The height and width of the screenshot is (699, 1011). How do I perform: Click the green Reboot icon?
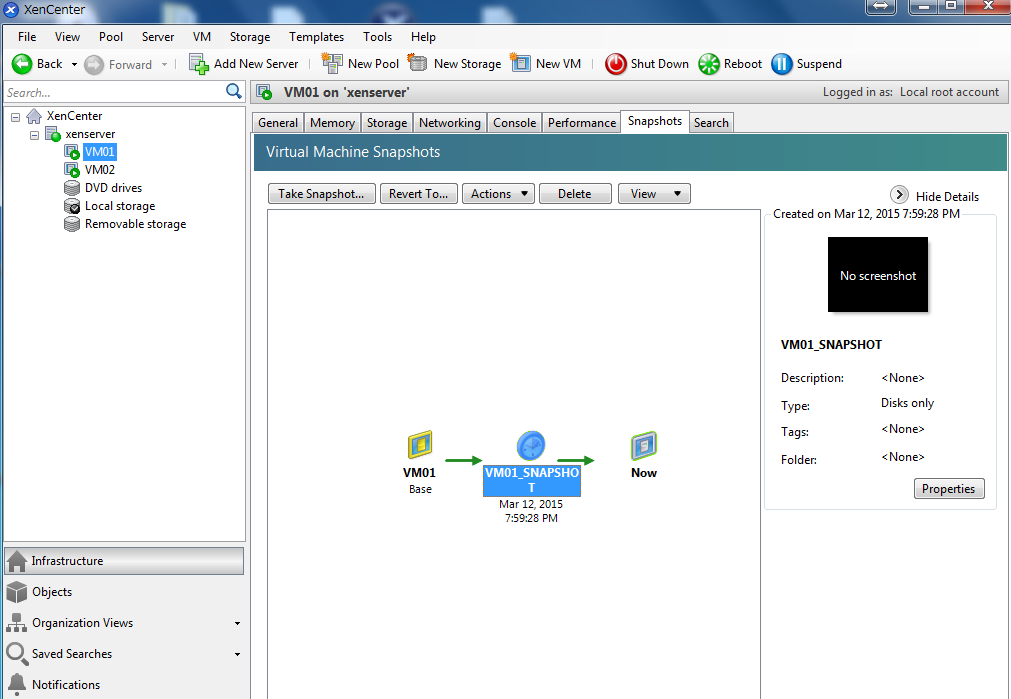(x=709, y=64)
